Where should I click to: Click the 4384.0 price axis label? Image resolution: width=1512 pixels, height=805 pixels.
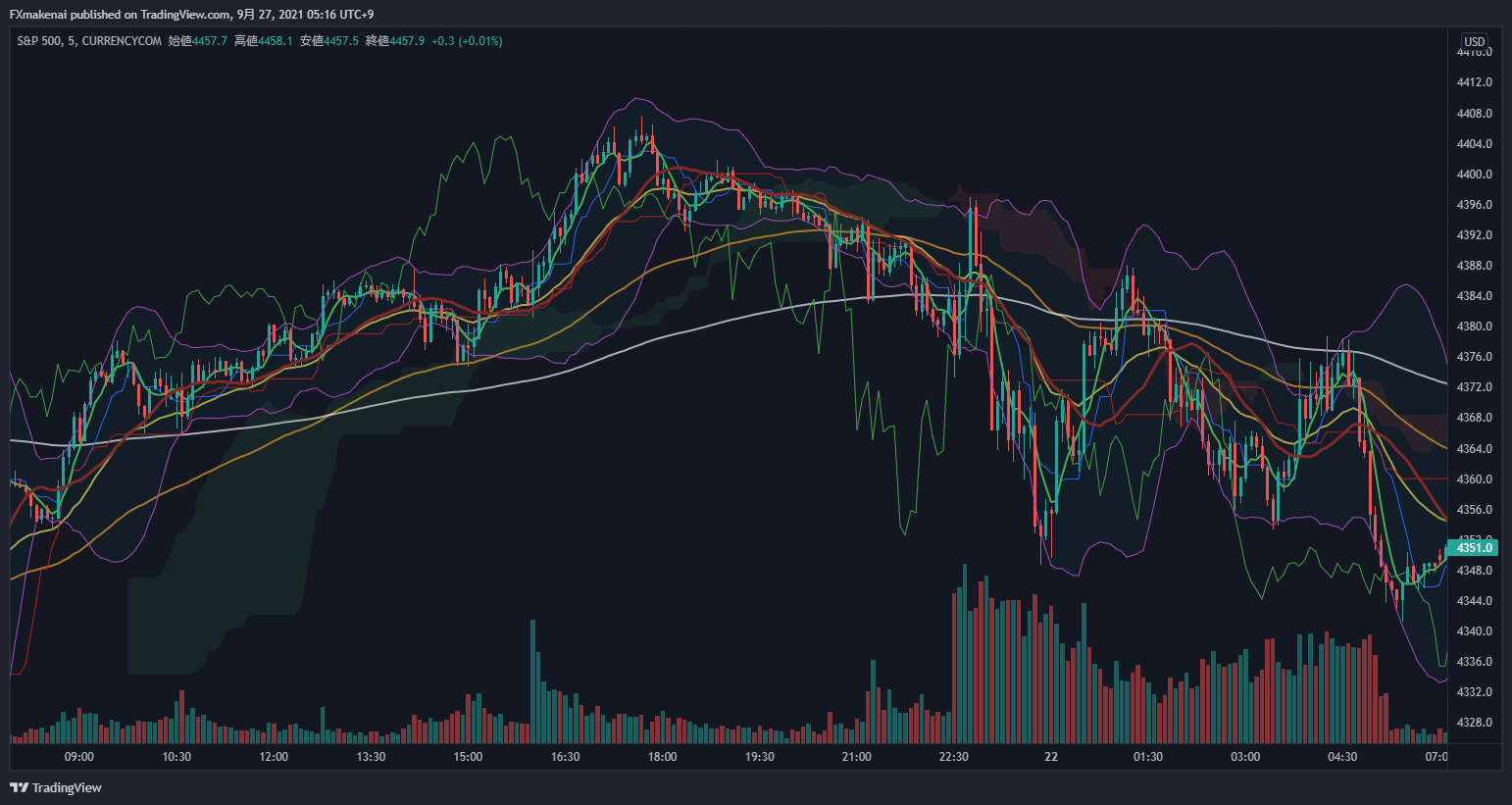(1474, 296)
